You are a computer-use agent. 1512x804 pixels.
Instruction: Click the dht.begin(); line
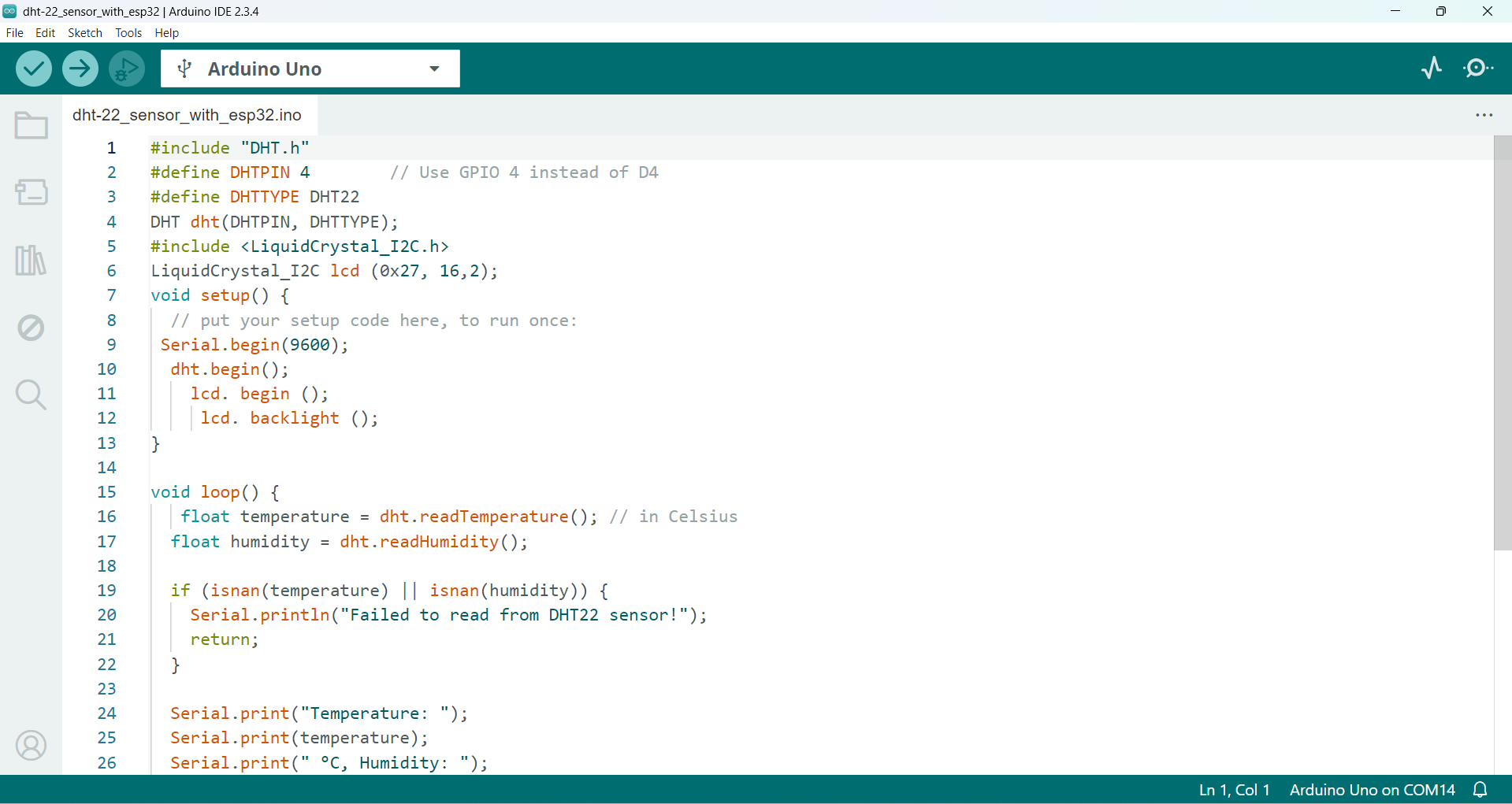click(229, 369)
